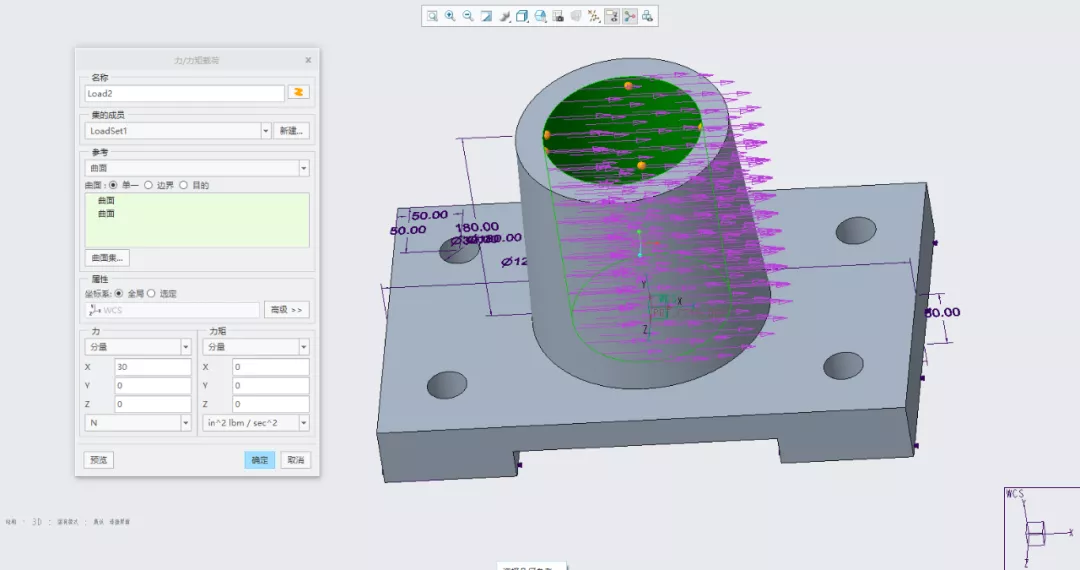Expand the LoadSet1 dropdown

click(x=265, y=131)
